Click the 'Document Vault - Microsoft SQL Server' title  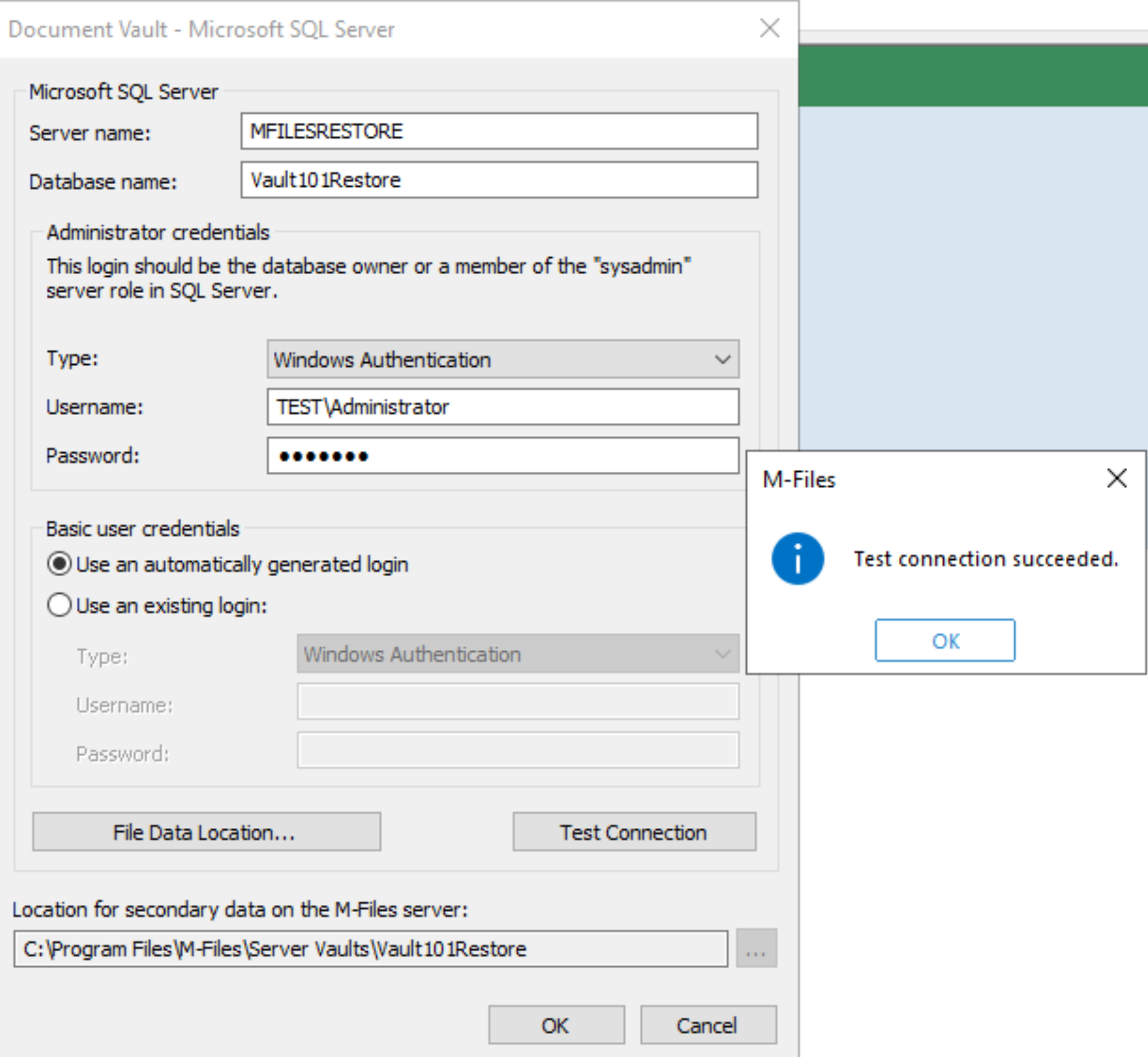coord(201,29)
